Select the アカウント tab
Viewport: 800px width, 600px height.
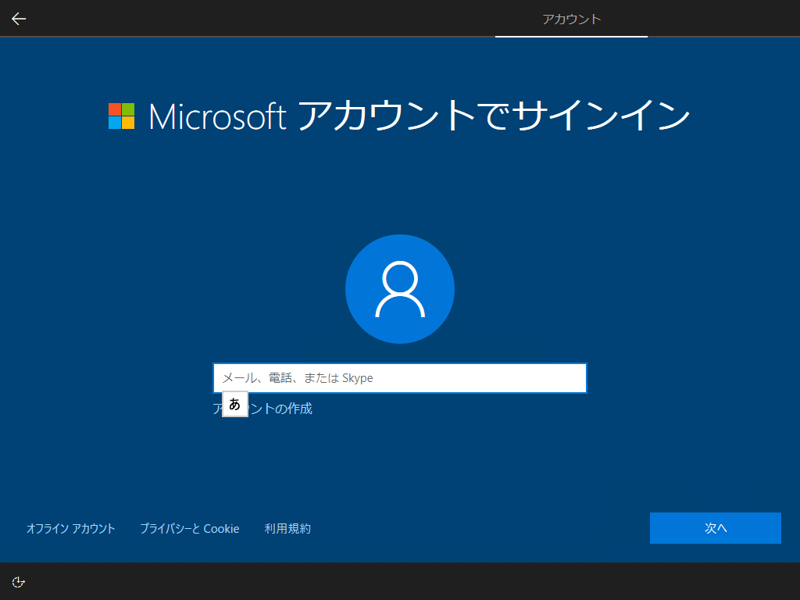pos(571,19)
